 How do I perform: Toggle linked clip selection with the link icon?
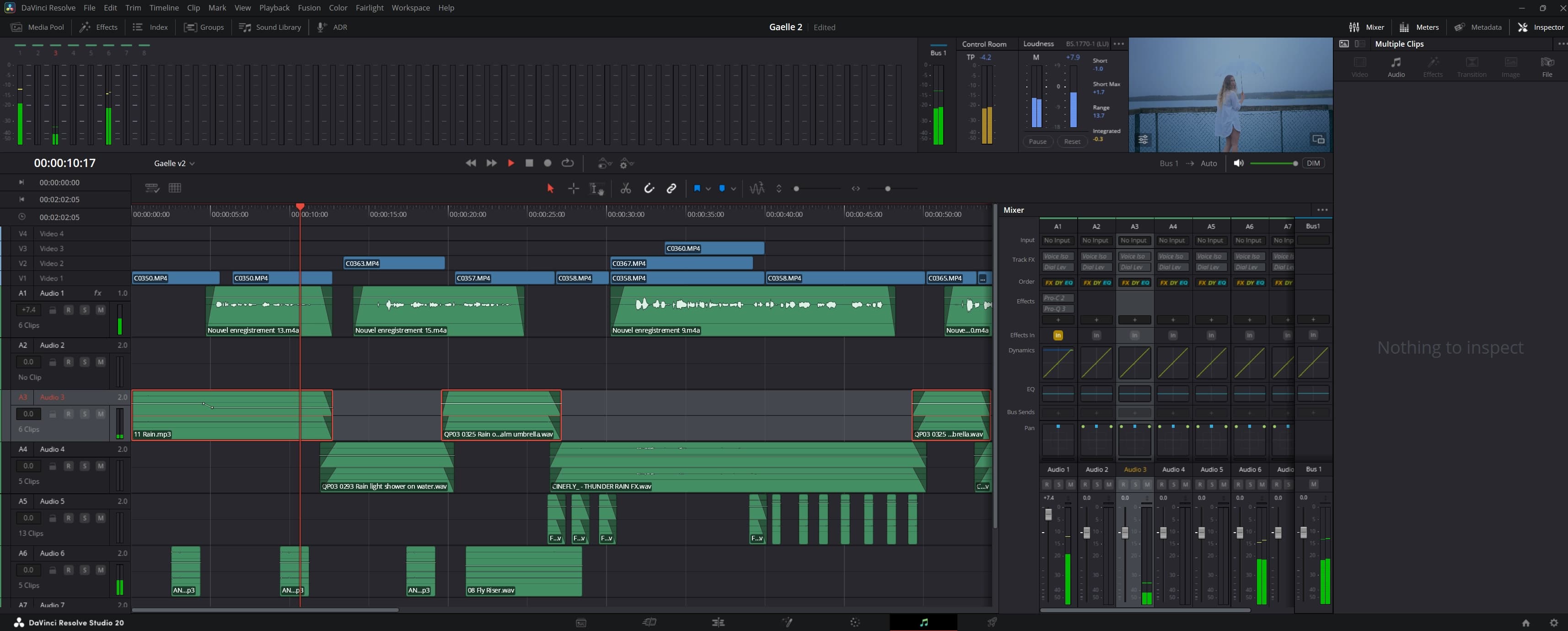[x=671, y=189]
